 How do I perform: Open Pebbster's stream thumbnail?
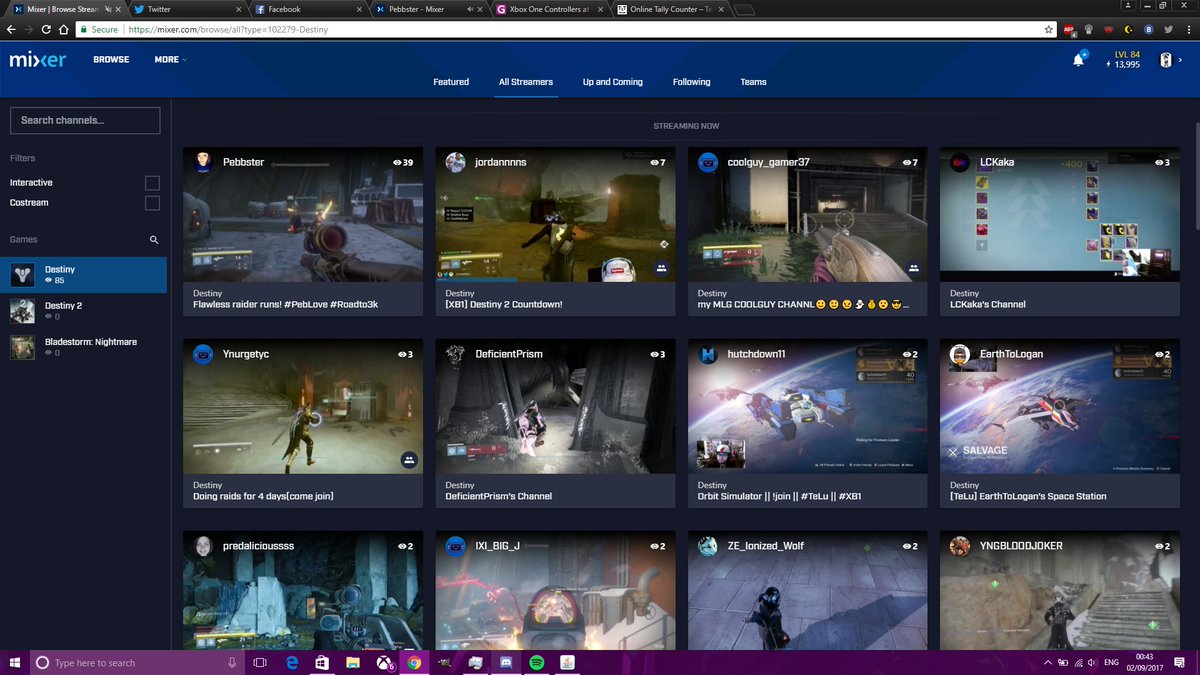(x=303, y=215)
